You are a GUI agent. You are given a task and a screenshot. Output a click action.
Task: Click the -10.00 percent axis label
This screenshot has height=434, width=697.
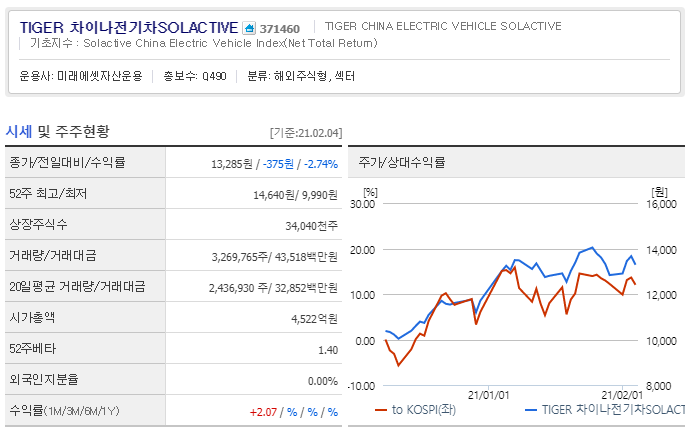[x=361, y=386]
